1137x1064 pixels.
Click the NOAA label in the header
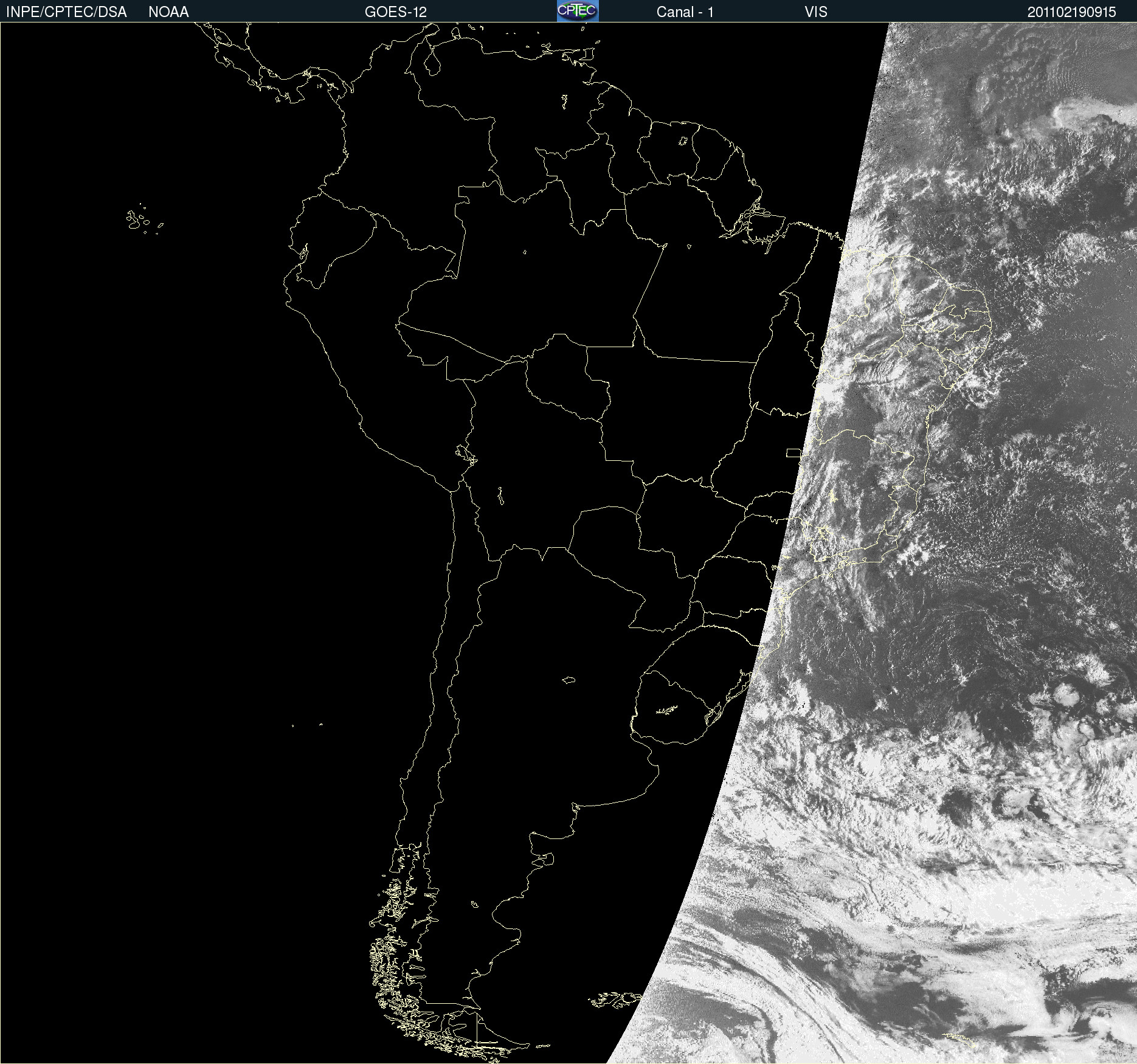click(168, 12)
